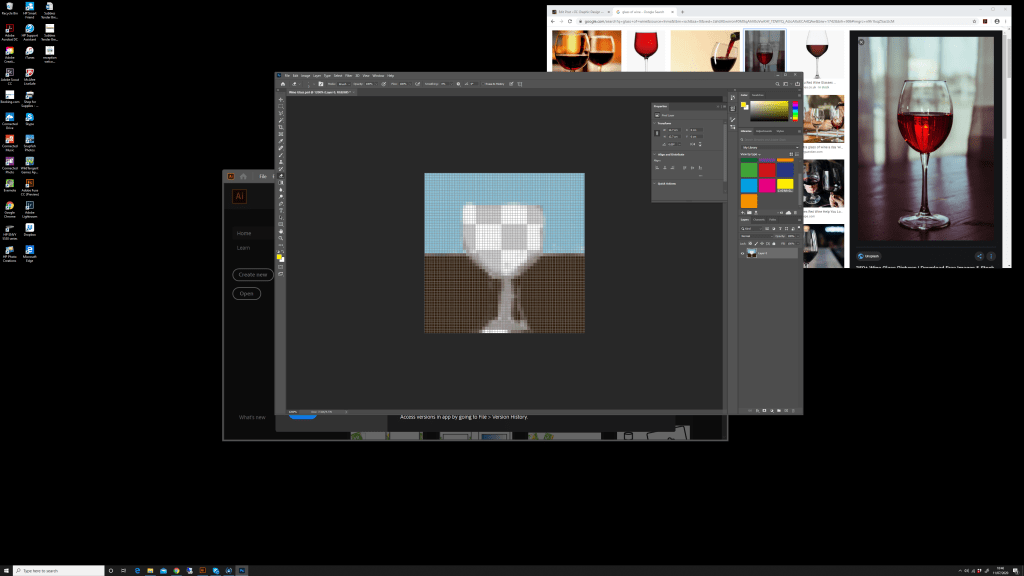Select the Move tool in Photoshop toolbar

(281, 100)
